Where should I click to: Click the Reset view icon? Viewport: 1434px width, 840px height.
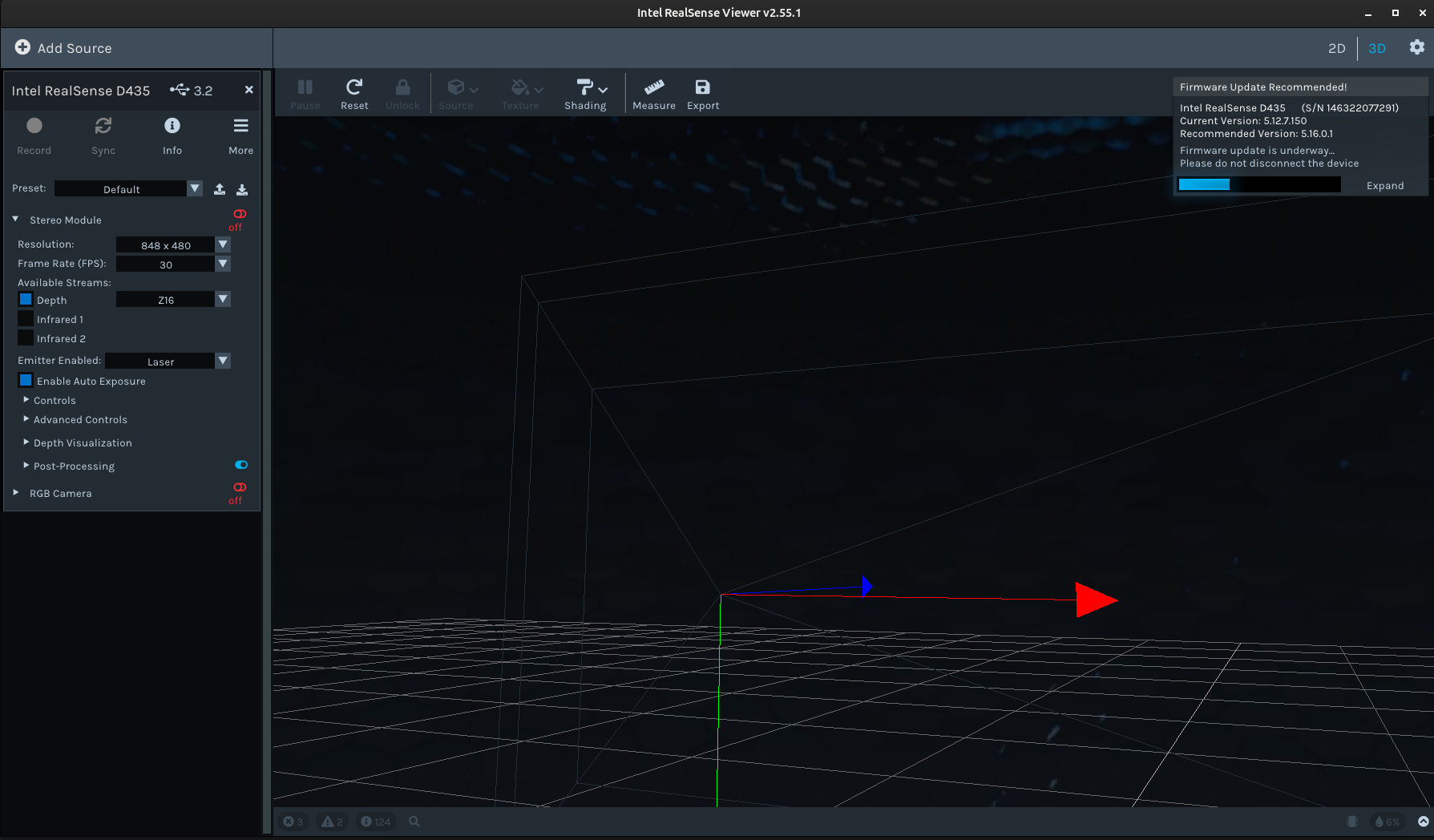pyautogui.click(x=354, y=87)
